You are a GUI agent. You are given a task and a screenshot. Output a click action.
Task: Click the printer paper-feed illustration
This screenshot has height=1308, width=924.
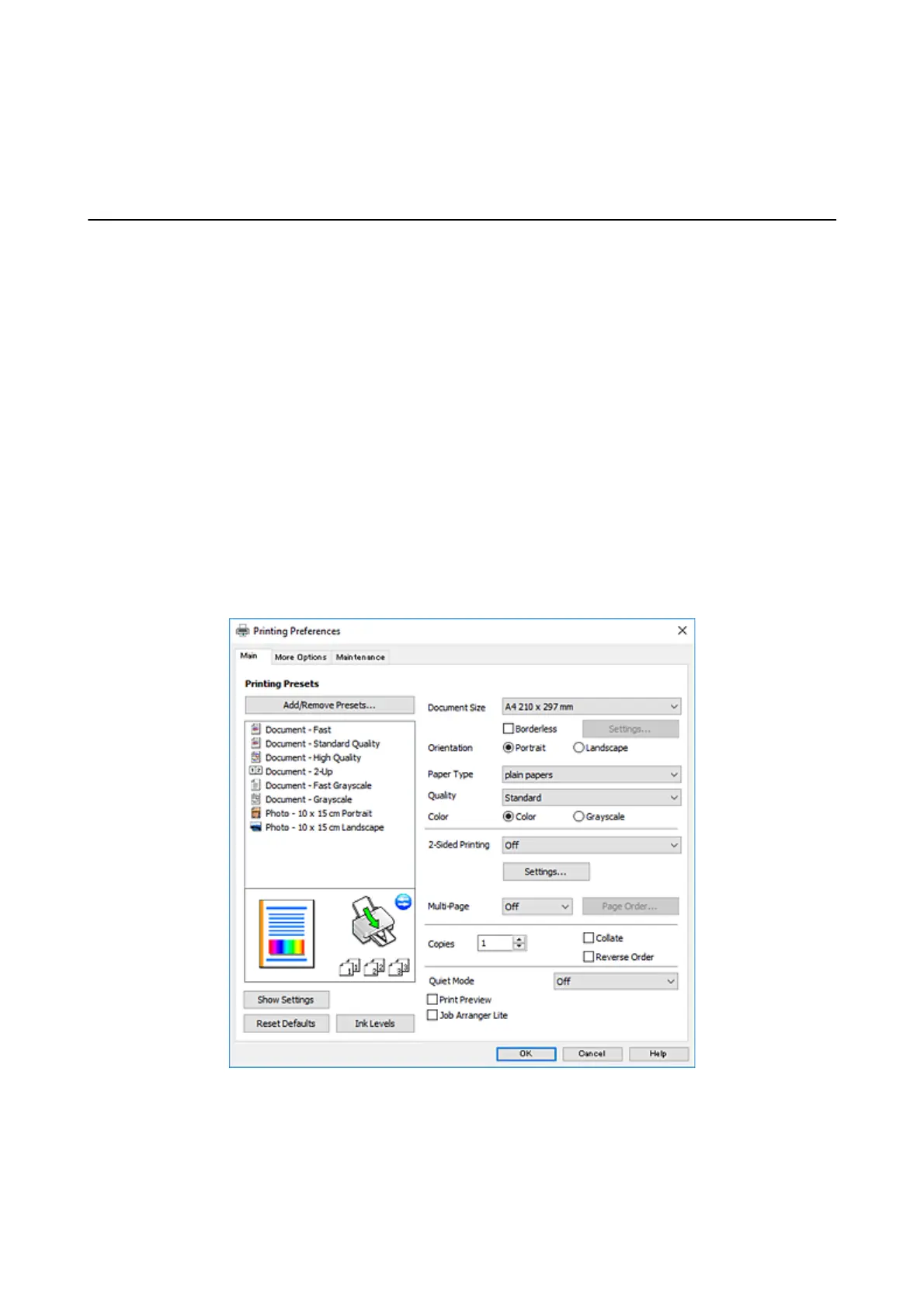[x=373, y=921]
